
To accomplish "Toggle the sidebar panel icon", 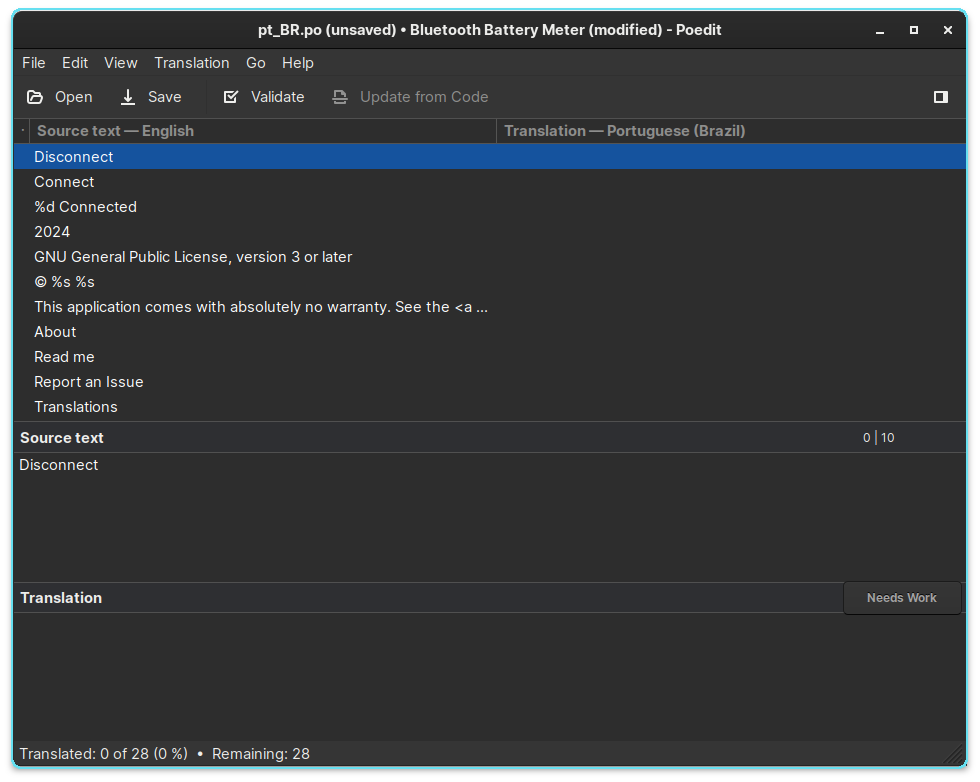I will point(940,97).
